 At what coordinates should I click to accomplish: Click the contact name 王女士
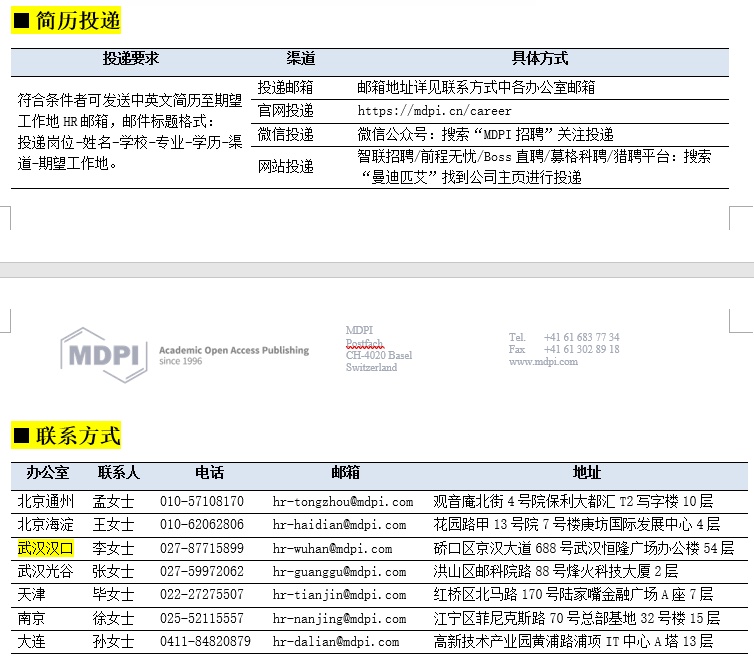[x=113, y=525]
